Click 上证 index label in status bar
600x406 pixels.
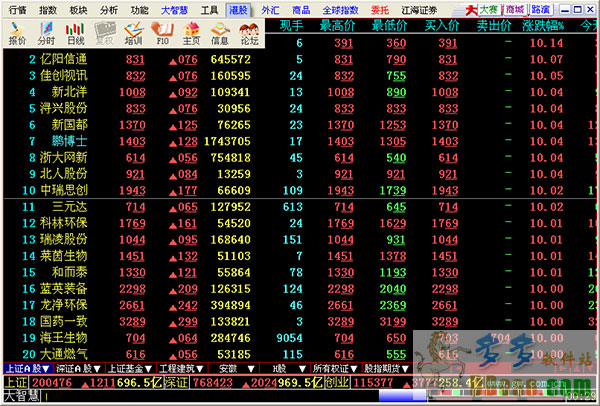[x=16, y=383]
